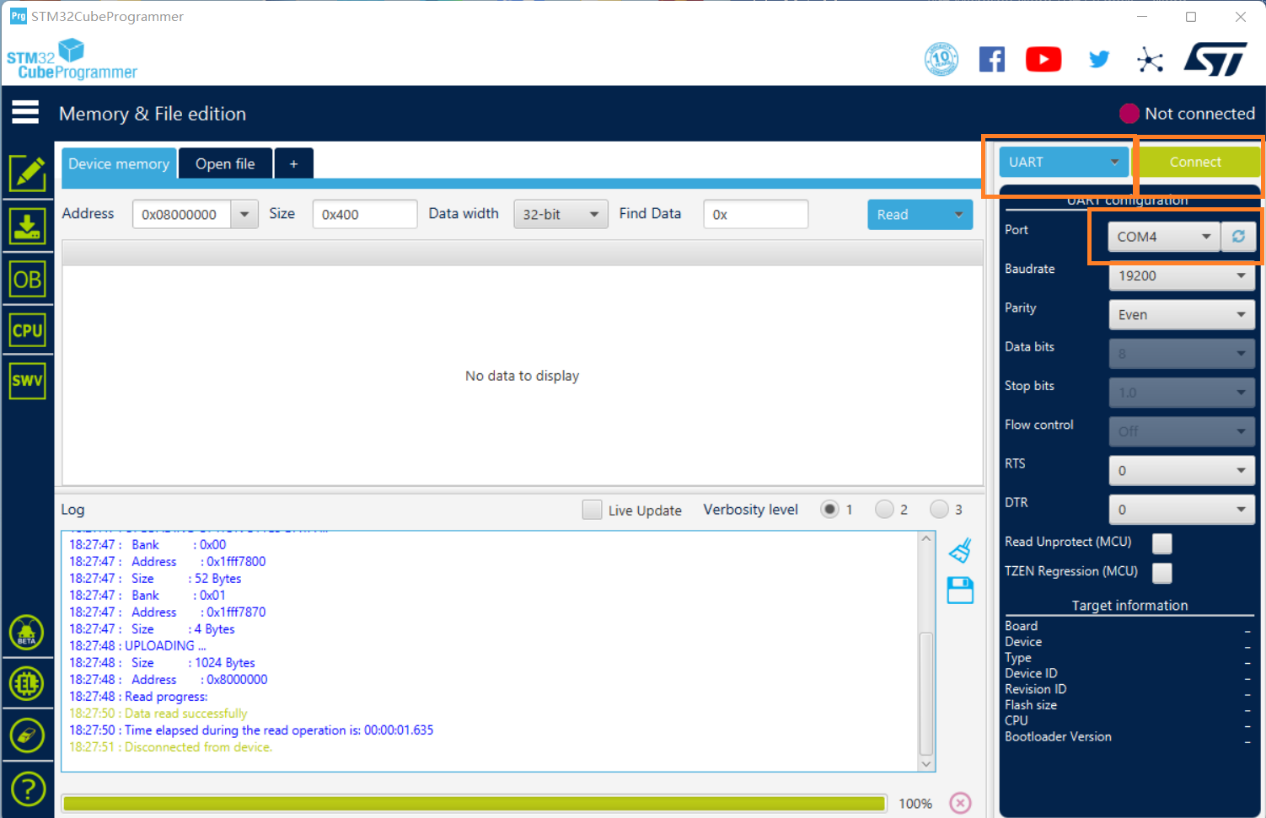1266x818 pixels.
Task: Open the SWV serial wire viewer
Action: (27, 381)
